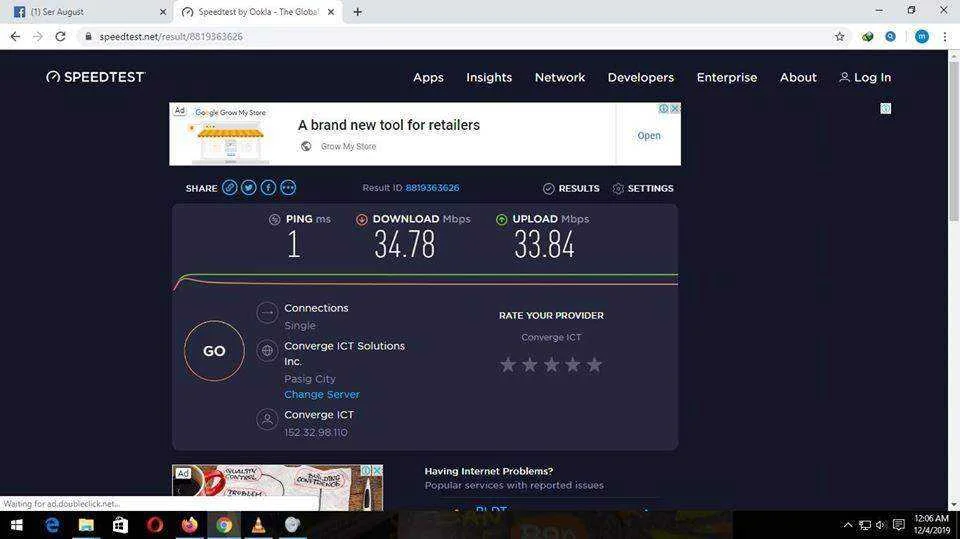Click Result ID 8819363626 link
960x539 pixels.
432,187
